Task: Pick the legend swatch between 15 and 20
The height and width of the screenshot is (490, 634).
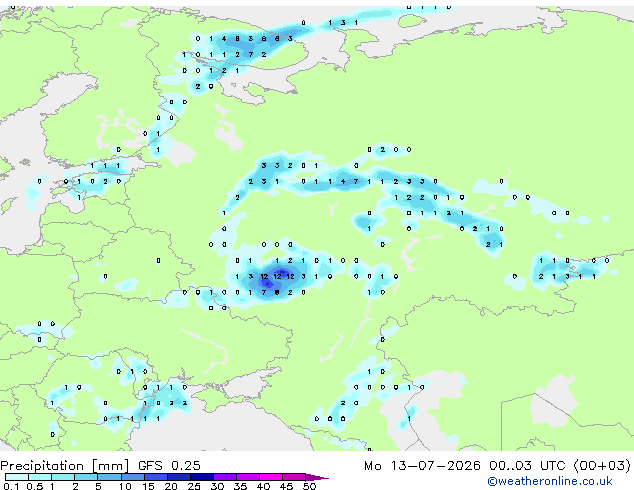Action: 156,477
